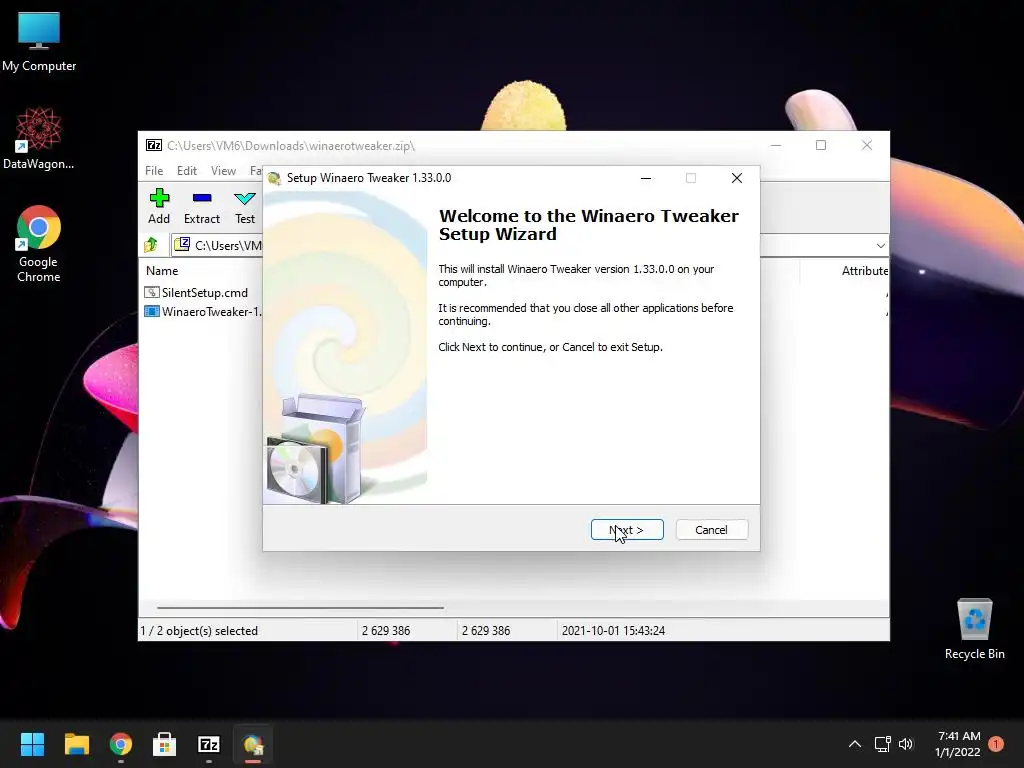The height and width of the screenshot is (768, 1024).
Task: Expand the 7-Zip address bar dropdown
Action: pos(880,246)
